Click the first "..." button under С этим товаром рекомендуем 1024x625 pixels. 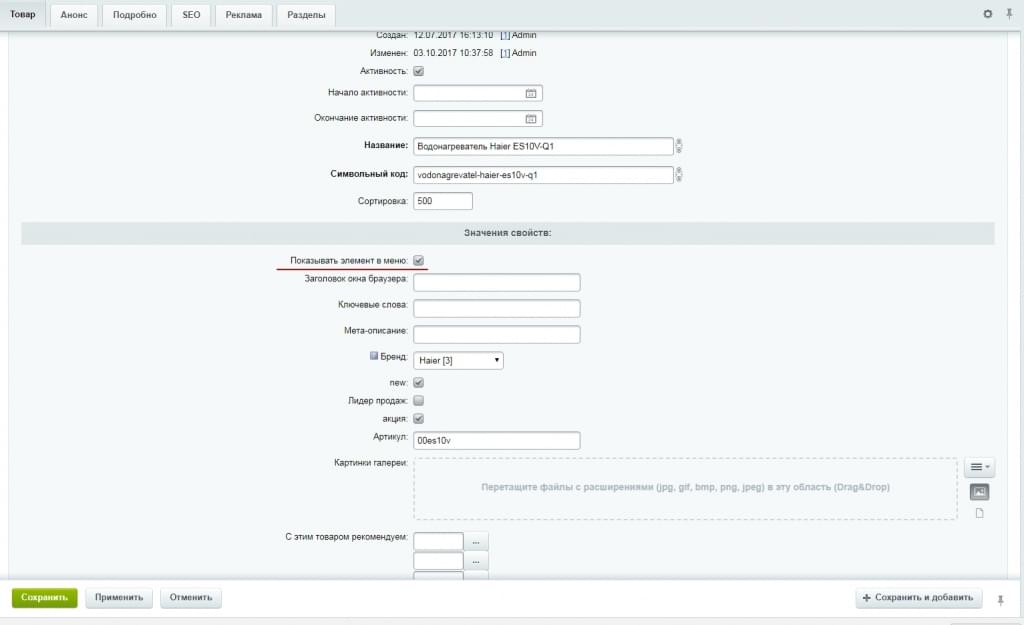pos(476,541)
